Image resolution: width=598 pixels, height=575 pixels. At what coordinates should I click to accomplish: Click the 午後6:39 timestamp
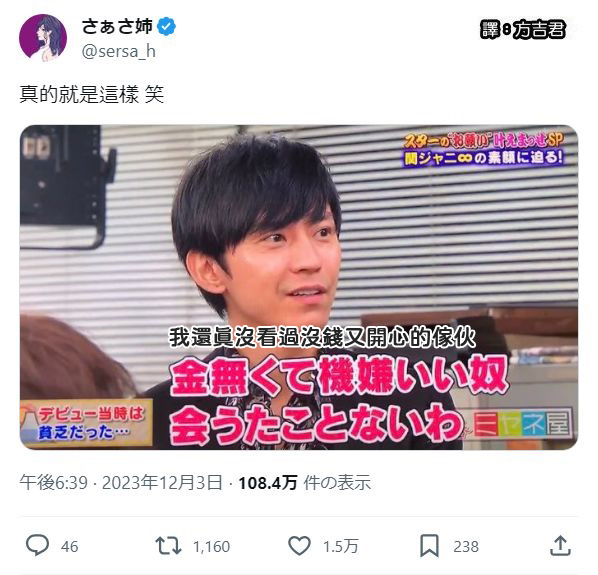(54, 483)
